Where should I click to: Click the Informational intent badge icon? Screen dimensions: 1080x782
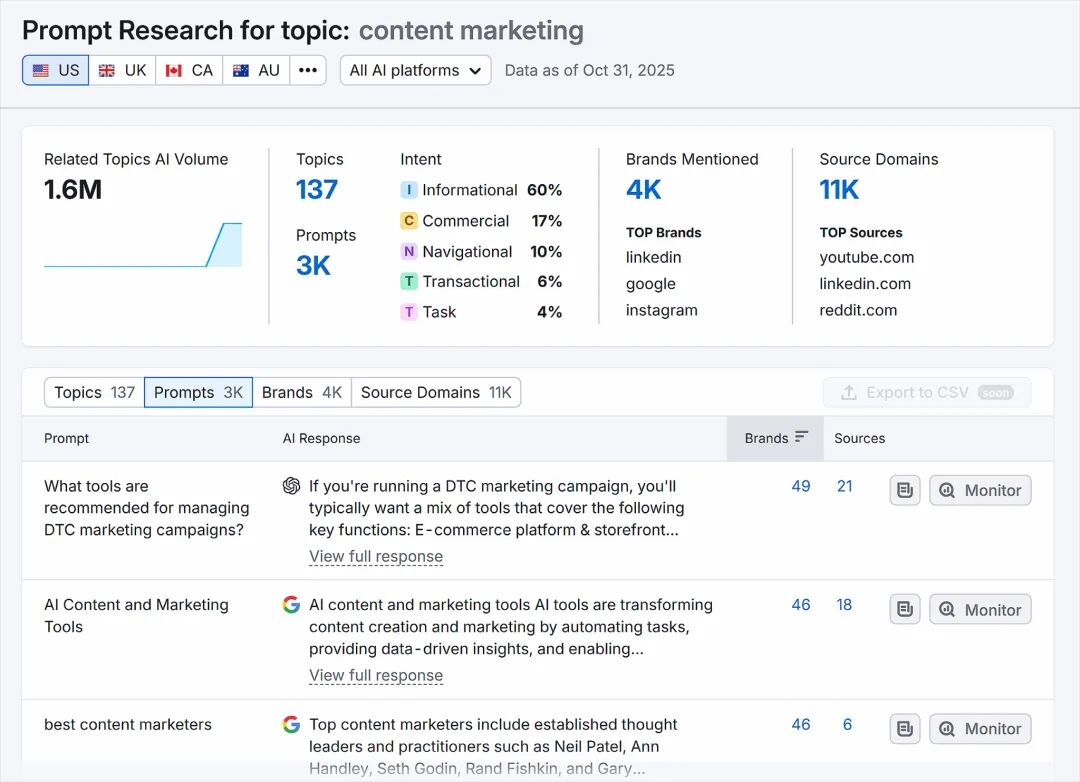click(x=409, y=190)
